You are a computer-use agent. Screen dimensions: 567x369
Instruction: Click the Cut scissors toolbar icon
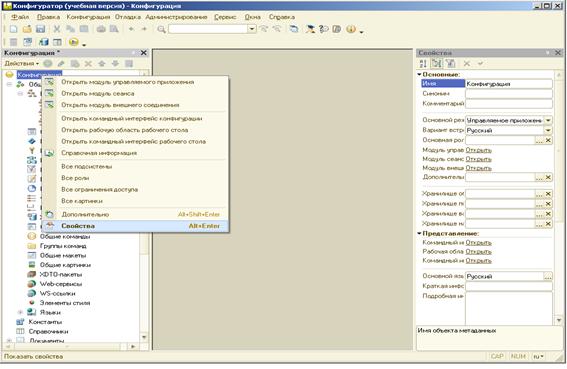pos(57,29)
